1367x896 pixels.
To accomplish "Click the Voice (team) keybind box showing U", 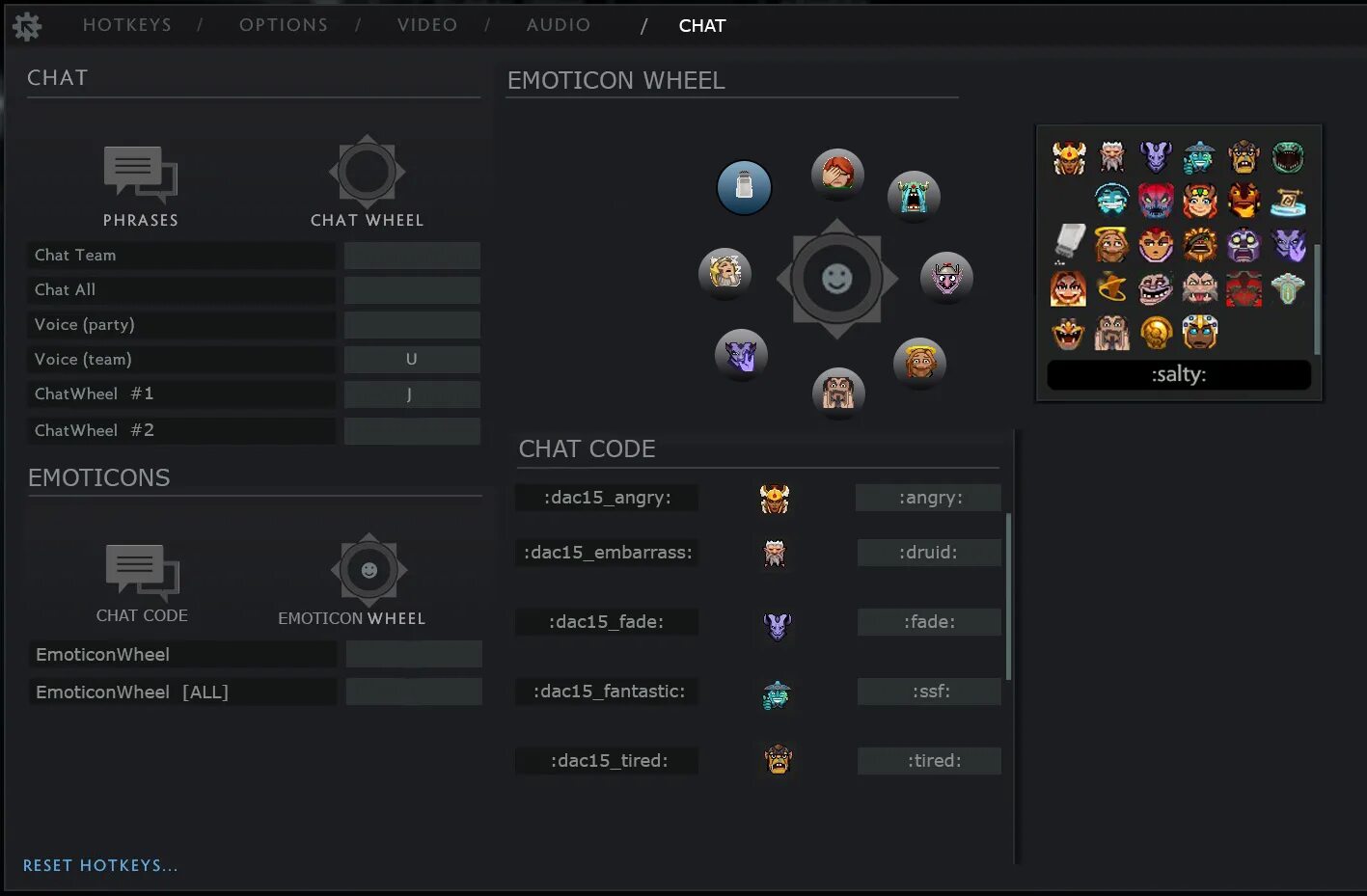I will 412,359.
